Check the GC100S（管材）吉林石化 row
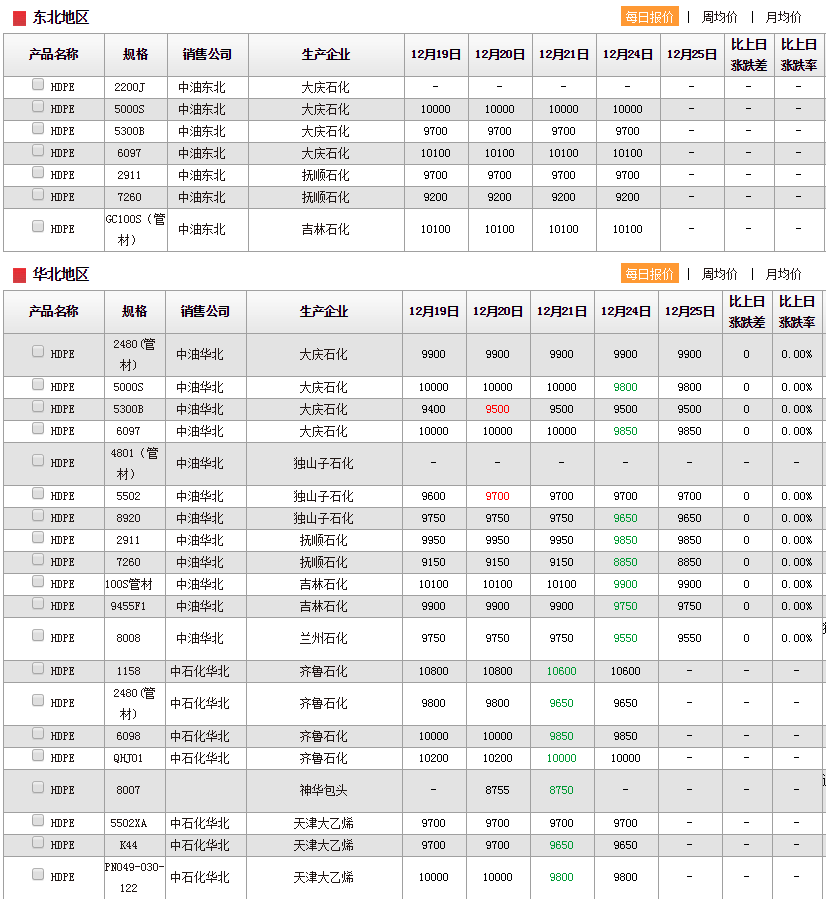Image resolution: width=826 pixels, height=899 pixels. (38, 226)
